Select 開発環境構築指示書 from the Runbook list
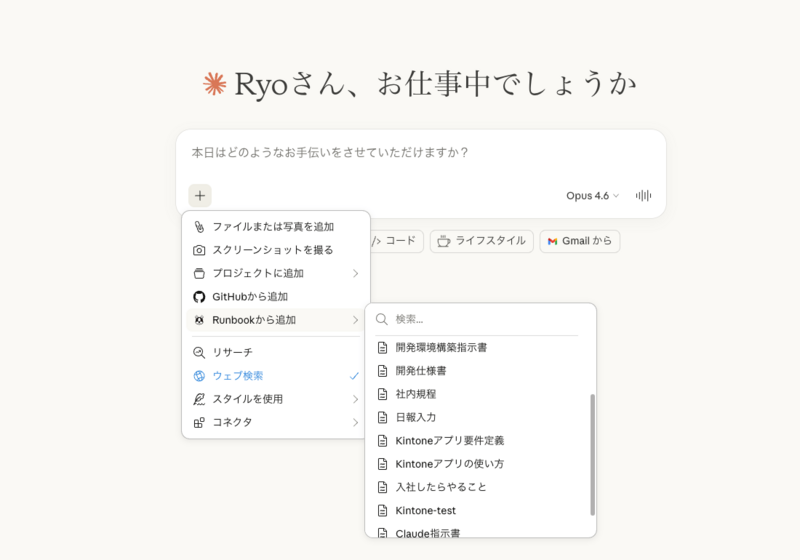The width and height of the screenshot is (800, 560). point(441,347)
